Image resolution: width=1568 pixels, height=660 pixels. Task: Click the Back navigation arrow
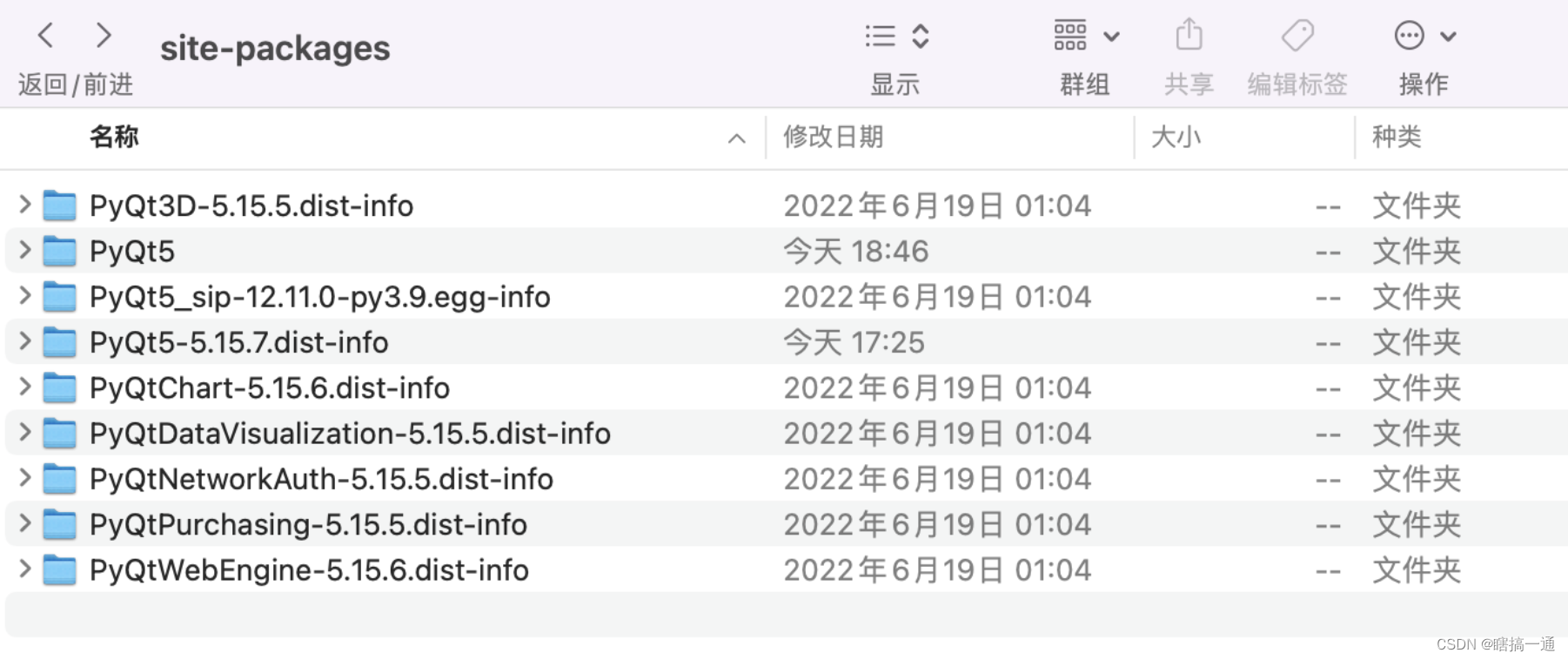(x=45, y=35)
